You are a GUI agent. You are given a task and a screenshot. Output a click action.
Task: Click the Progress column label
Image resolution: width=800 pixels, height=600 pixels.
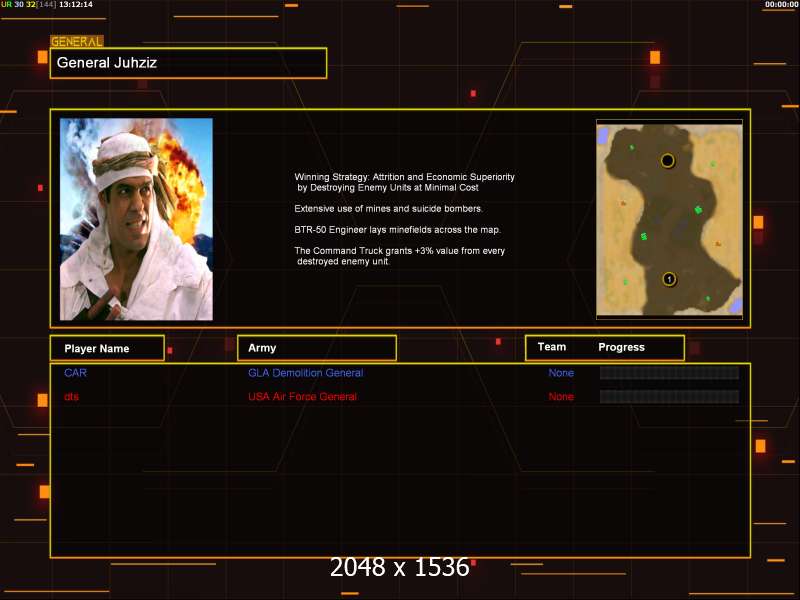(x=621, y=347)
